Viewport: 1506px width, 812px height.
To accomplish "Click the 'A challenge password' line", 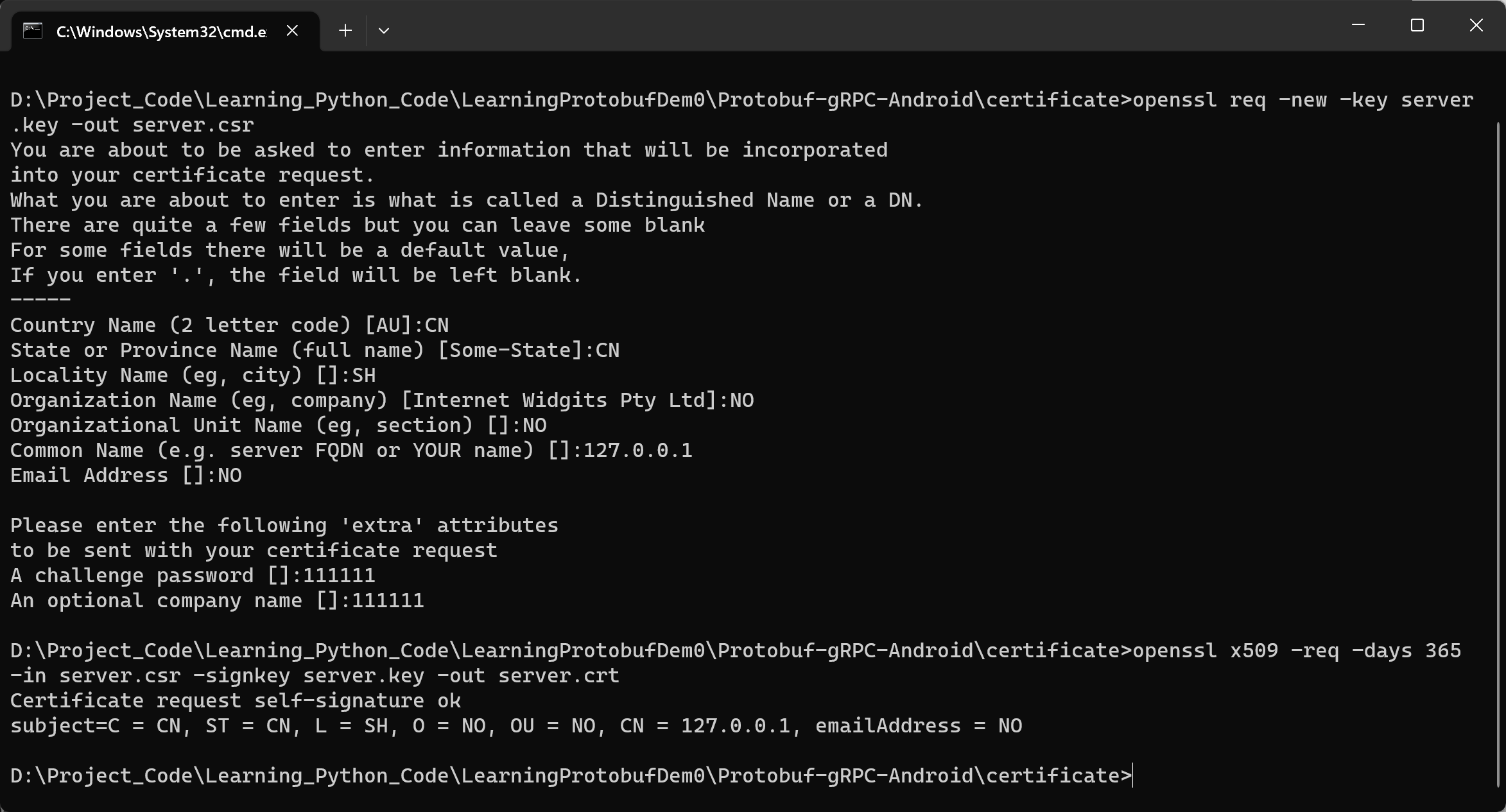I will pyautogui.click(x=193, y=576).
